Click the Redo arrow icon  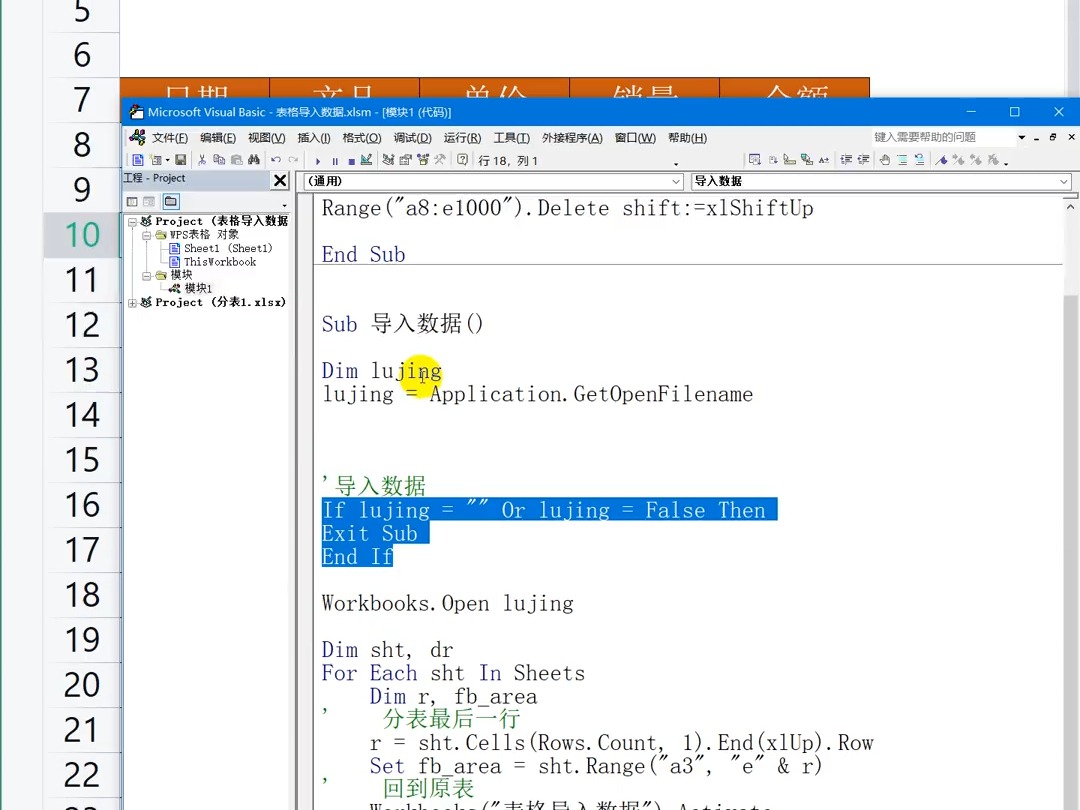[x=293, y=160]
